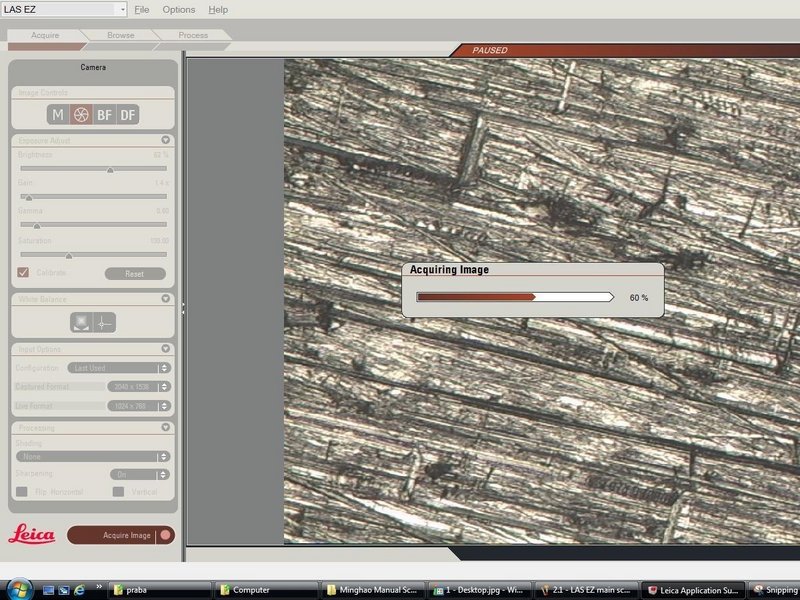Viewport: 800px width, 600px height.
Task: Click the live microscope image preview
Action: pyautogui.click(x=542, y=301)
